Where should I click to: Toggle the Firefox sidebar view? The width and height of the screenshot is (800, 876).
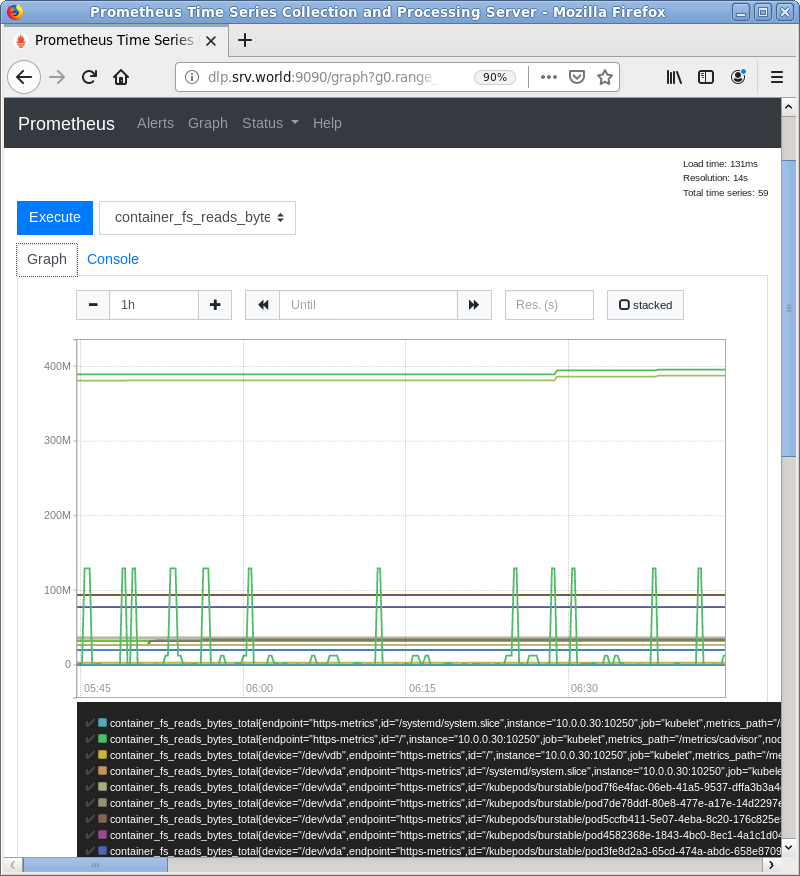pyautogui.click(x=706, y=77)
